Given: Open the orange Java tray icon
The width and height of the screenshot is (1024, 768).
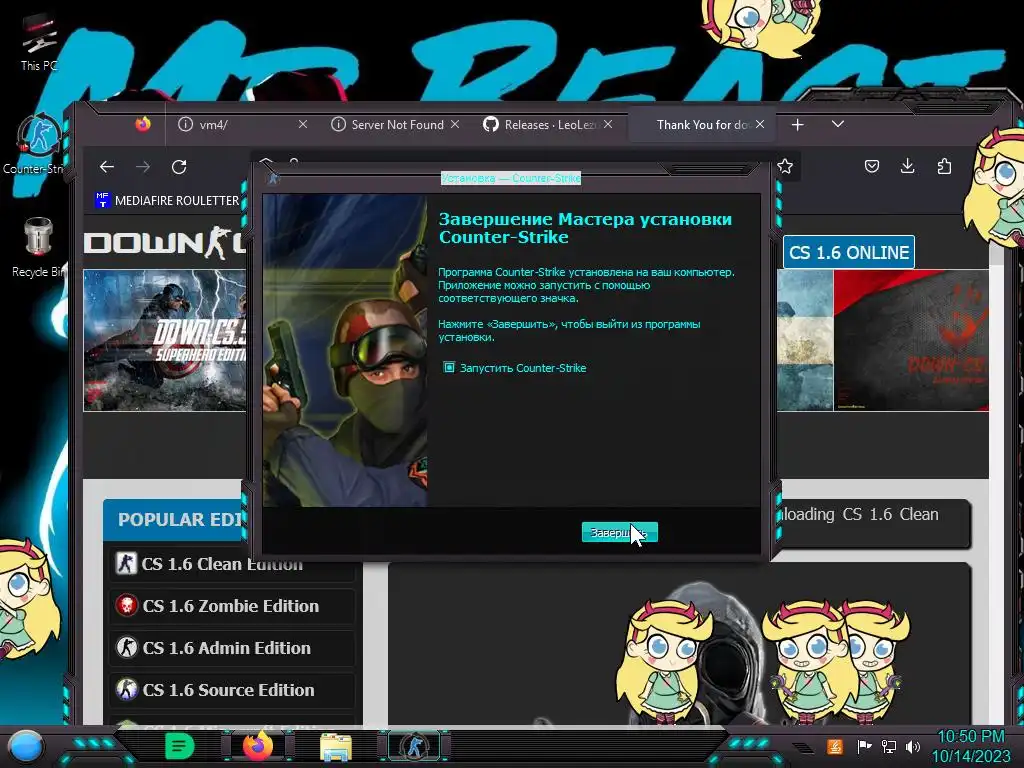Looking at the screenshot, I should [835, 746].
